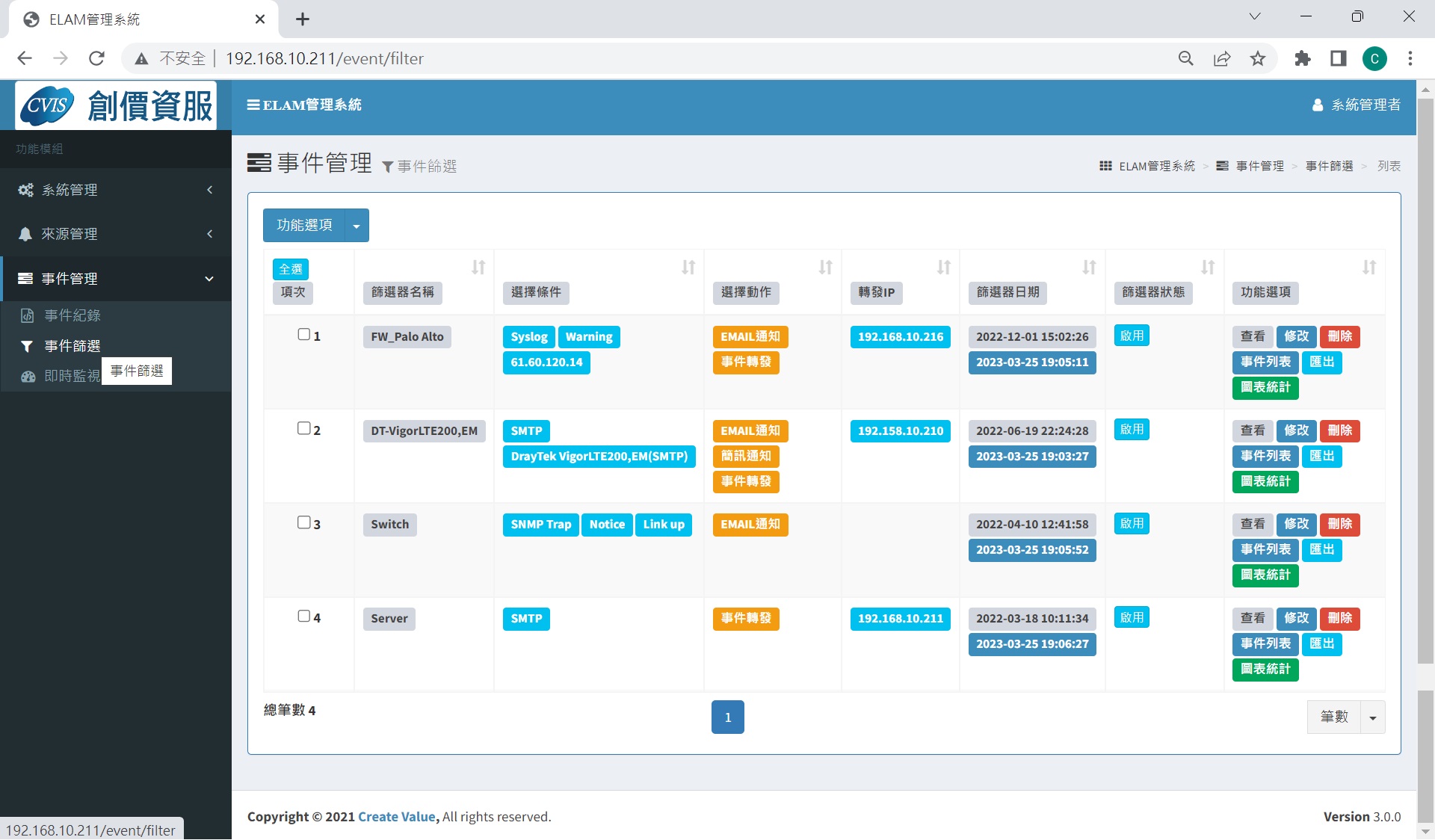
Task: Sort by 功能選項 column sort icon
Action: [x=1369, y=267]
